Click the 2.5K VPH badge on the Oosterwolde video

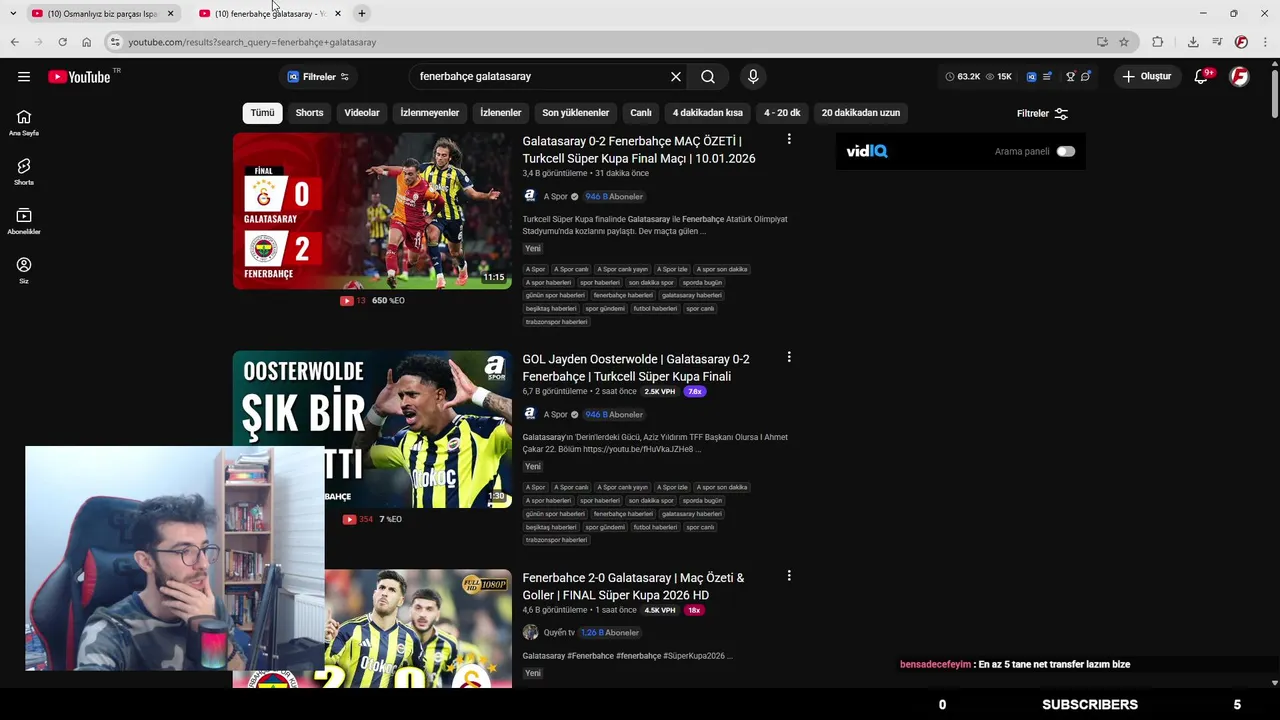point(660,392)
